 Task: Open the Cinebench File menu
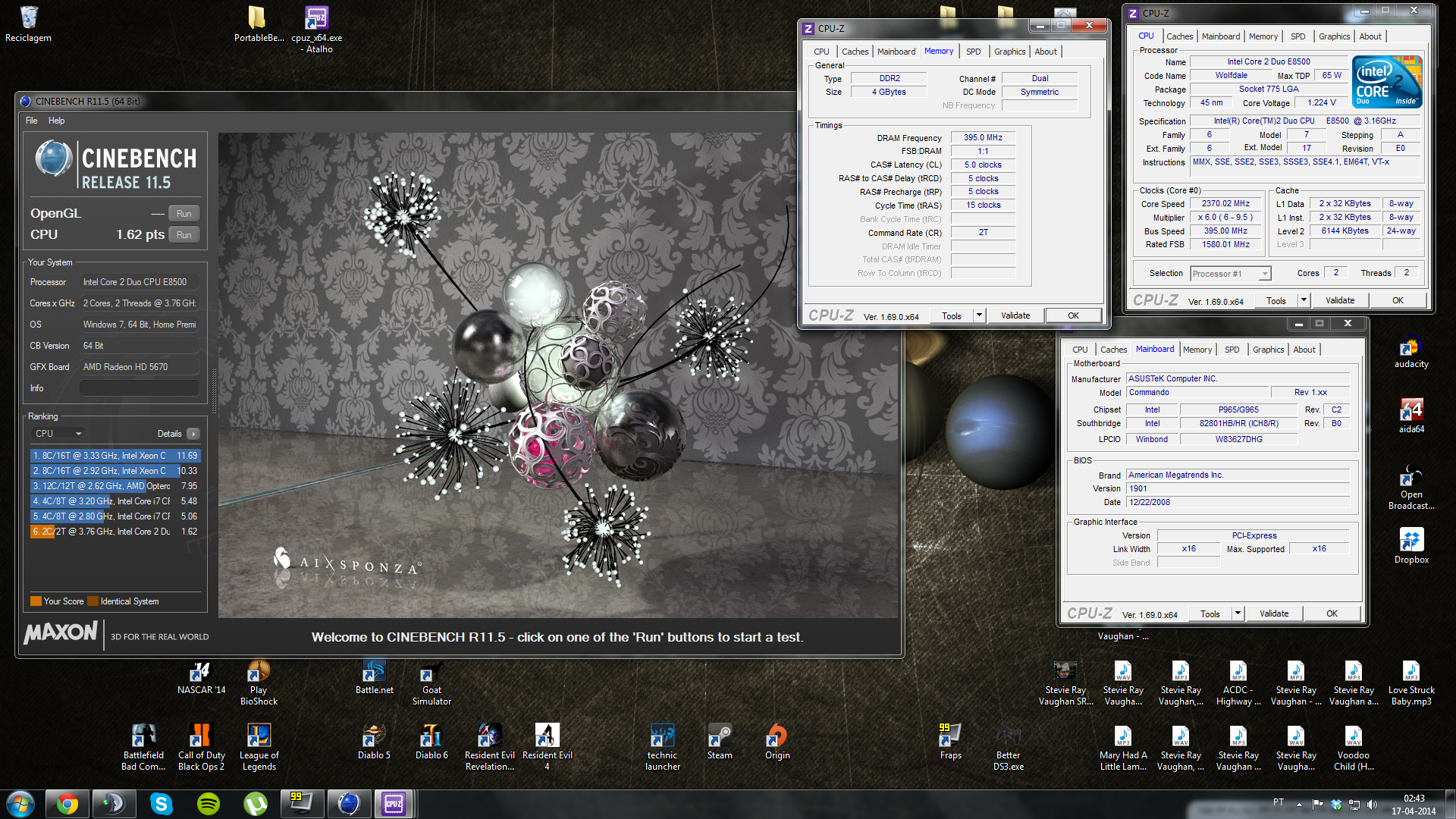point(31,121)
